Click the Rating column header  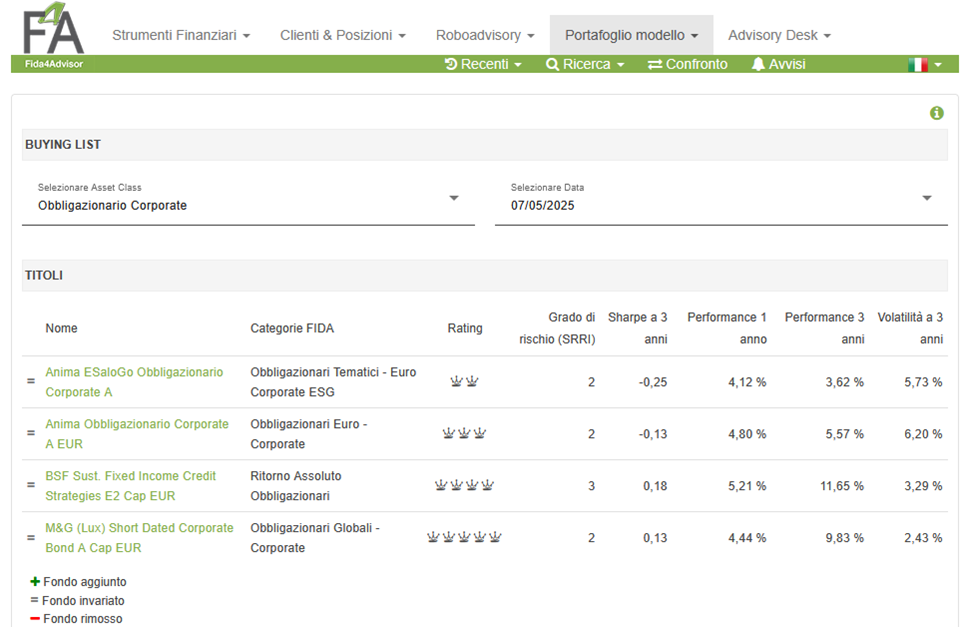[x=465, y=328]
